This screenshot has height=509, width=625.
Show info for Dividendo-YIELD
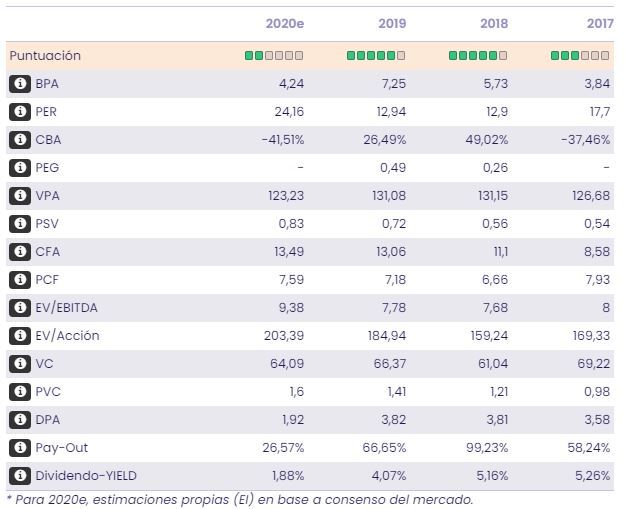coord(19,476)
